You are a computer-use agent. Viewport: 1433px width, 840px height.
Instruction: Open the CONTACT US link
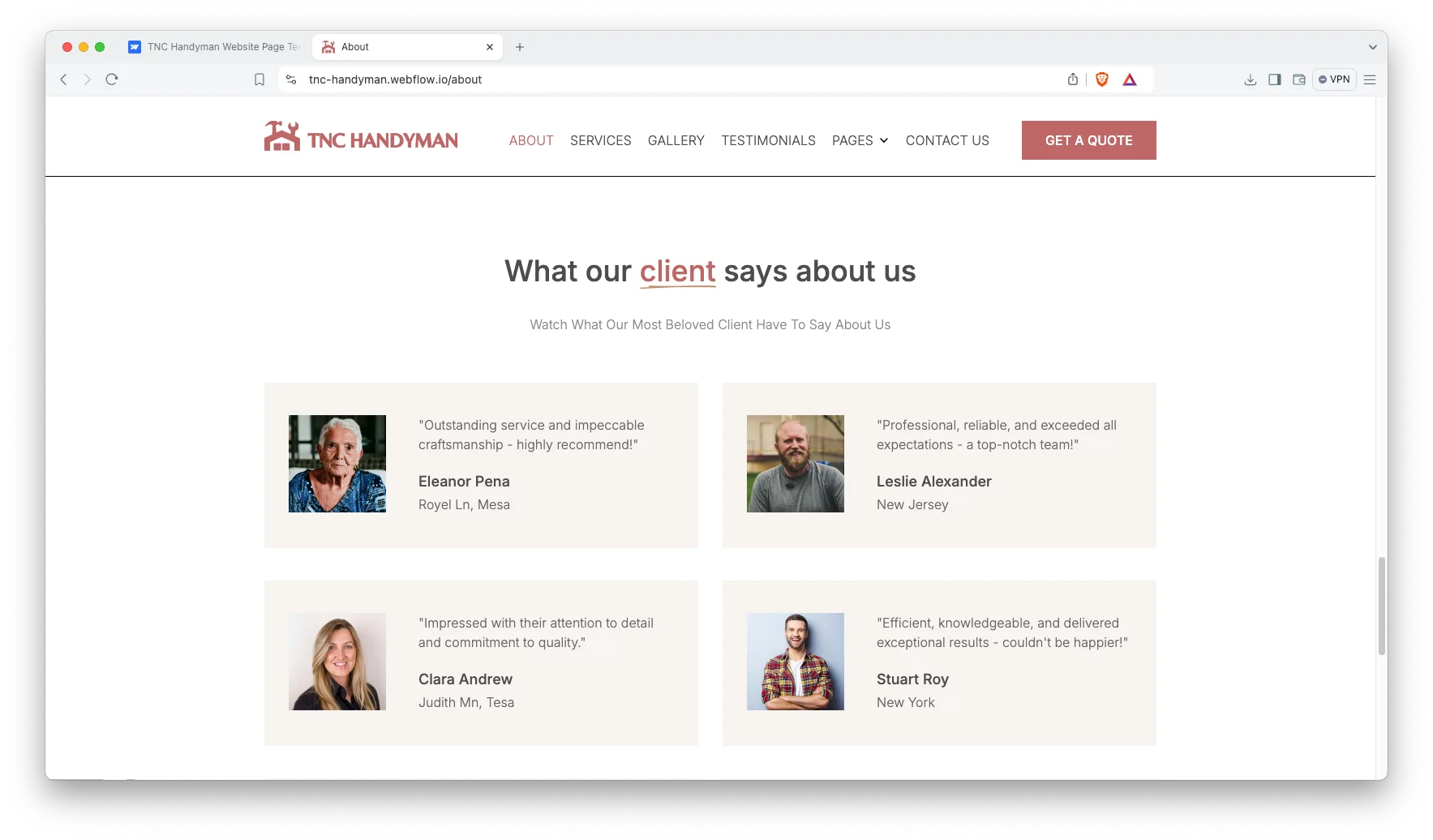pos(947,140)
